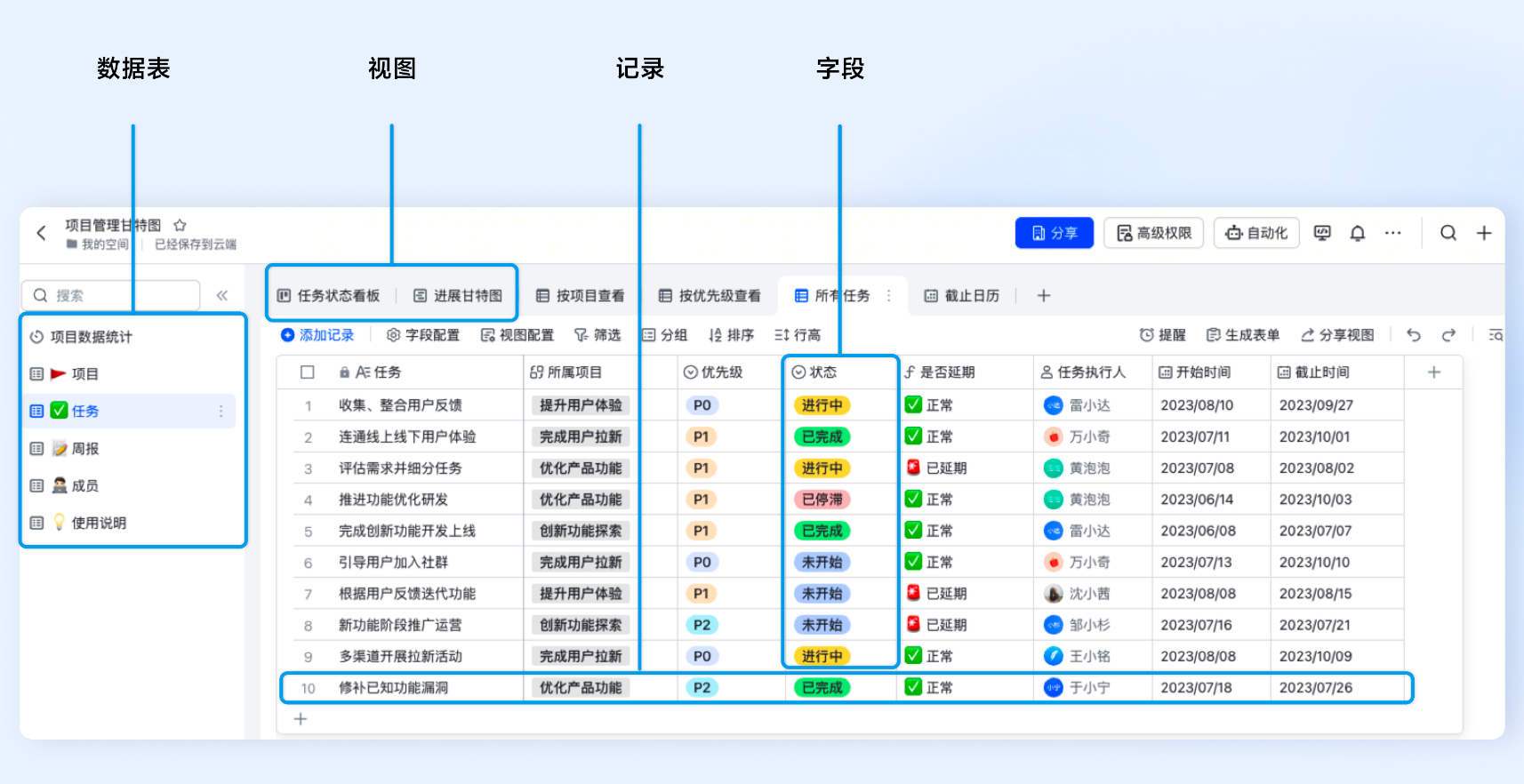Click the 添加记录 button
This screenshot has width=1524, height=784.
pyautogui.click(x=317, y=335)
